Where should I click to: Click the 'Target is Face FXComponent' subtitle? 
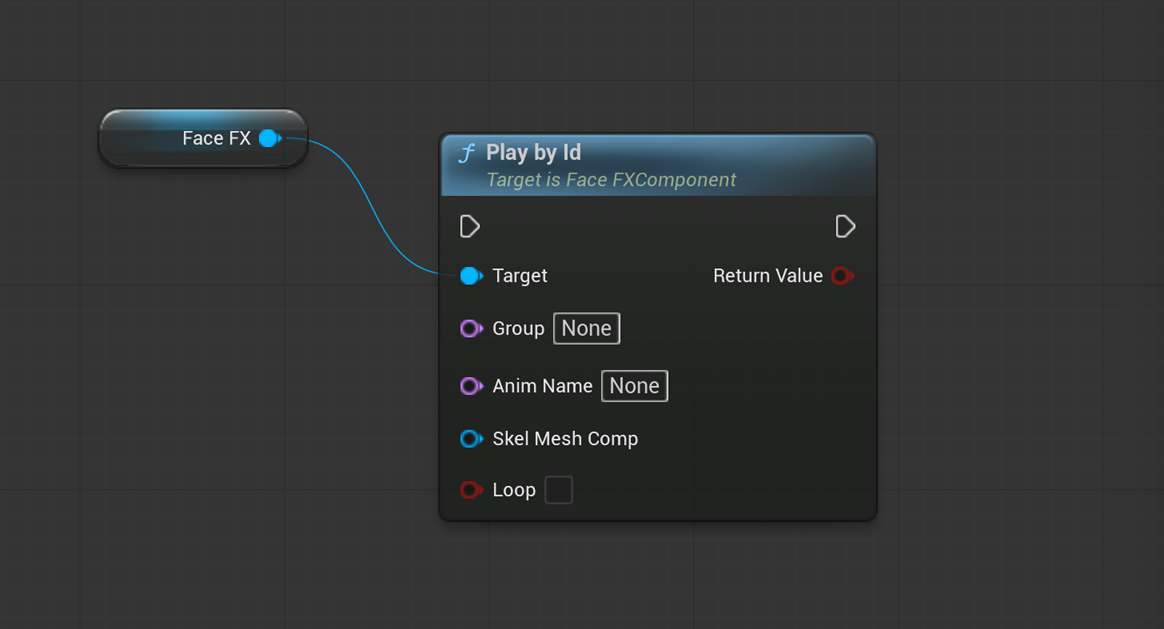point(611,180)
